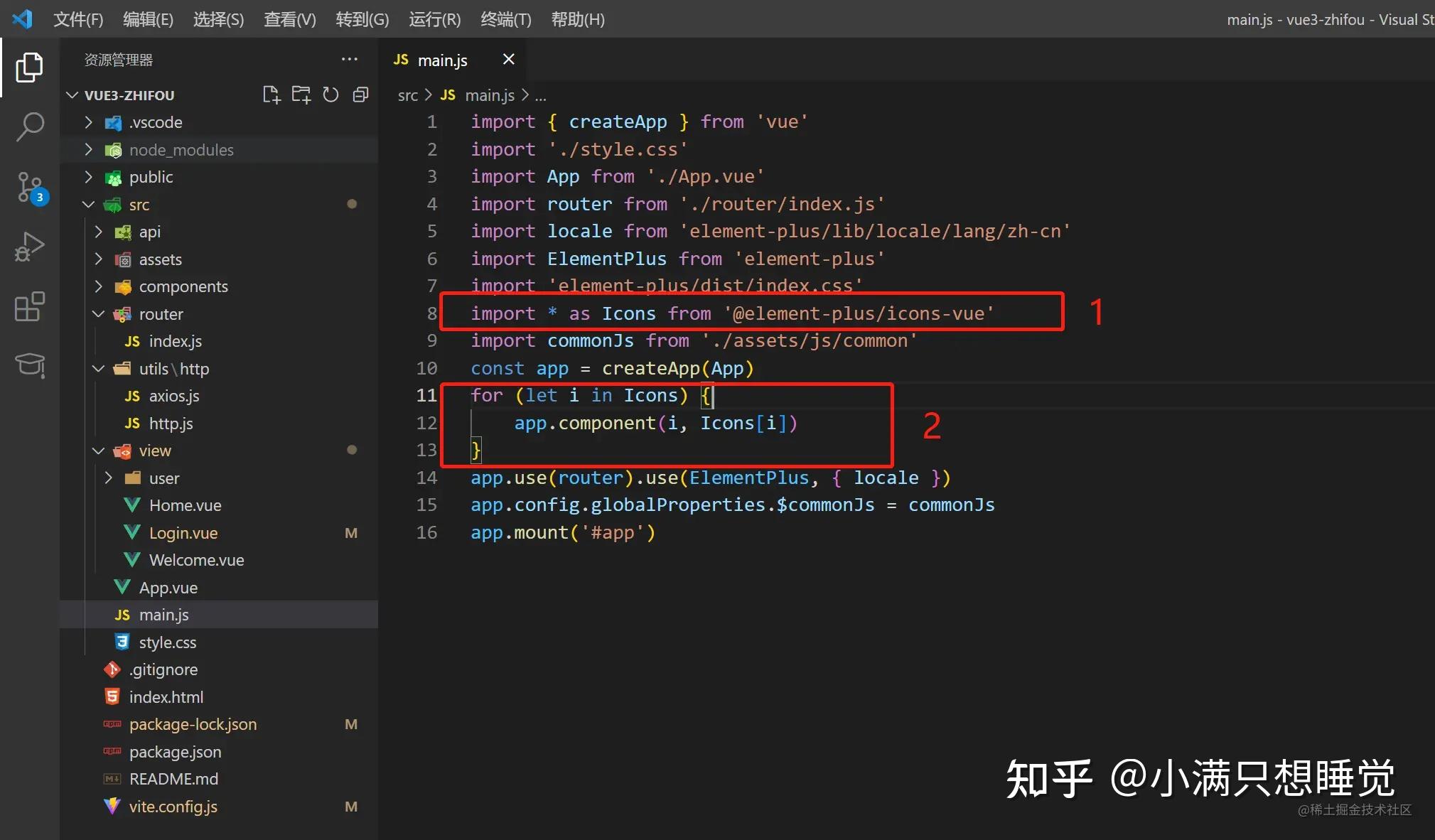Viewport: 1435px width, 840px height.
Task: Expand the user folder
Action: pos(108,478)
